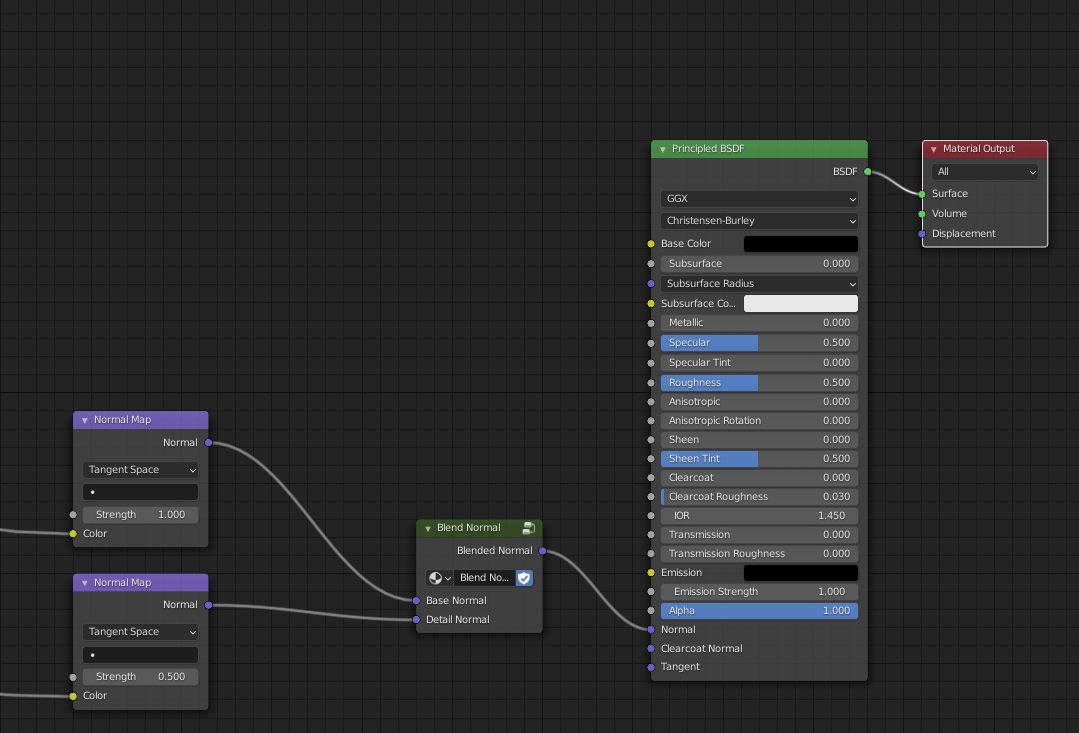This screenshot has width=1079, height=733.
Task: Click the Emission Strength field
Action: 759,591
